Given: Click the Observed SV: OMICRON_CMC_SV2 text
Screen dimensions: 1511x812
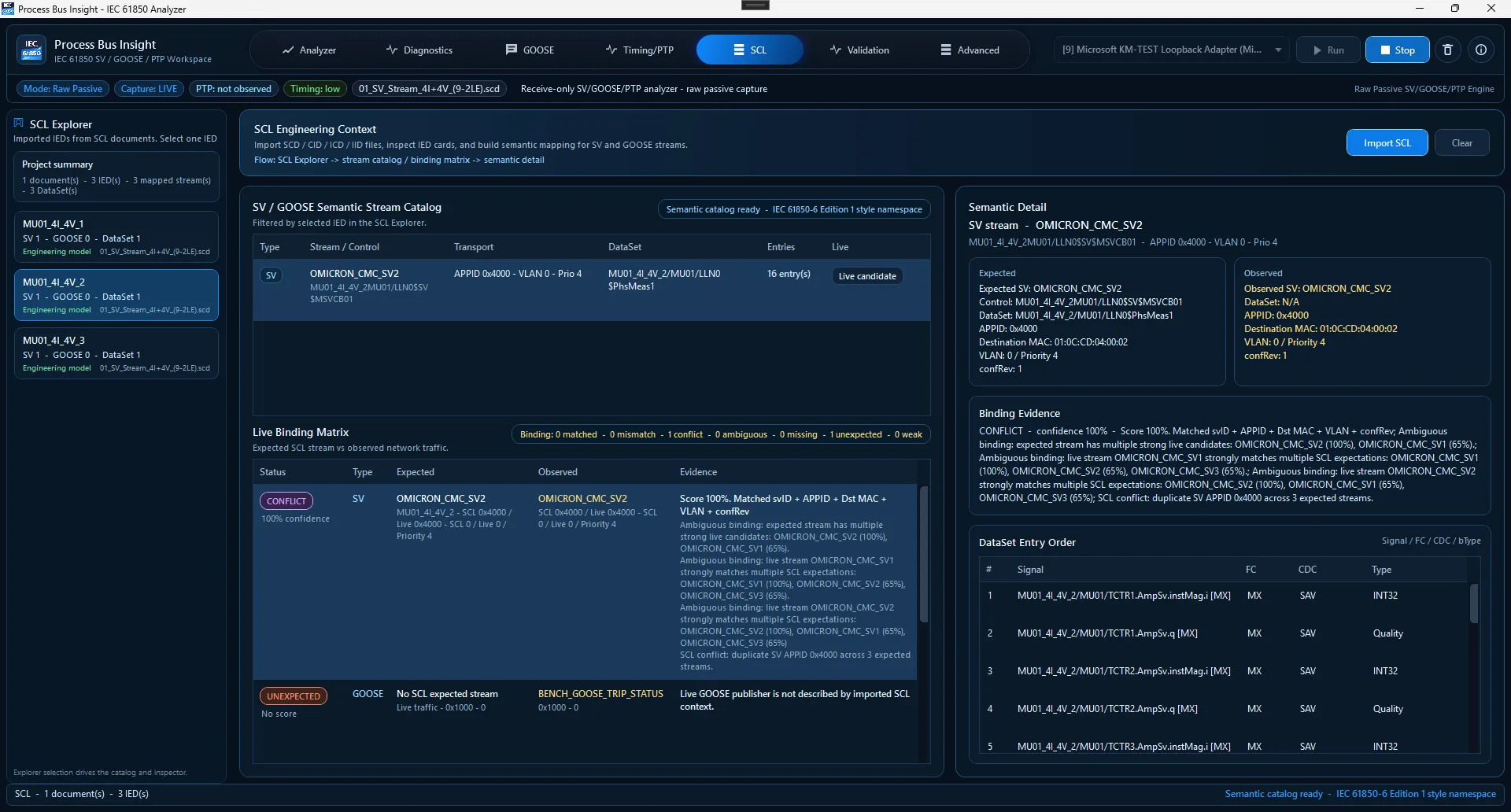Looking at the screenshot, I should (x=1317, y=289).
